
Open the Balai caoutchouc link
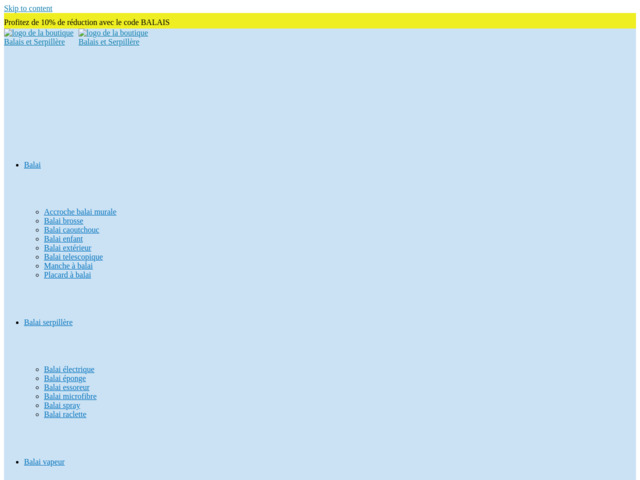tap(71, 230)
